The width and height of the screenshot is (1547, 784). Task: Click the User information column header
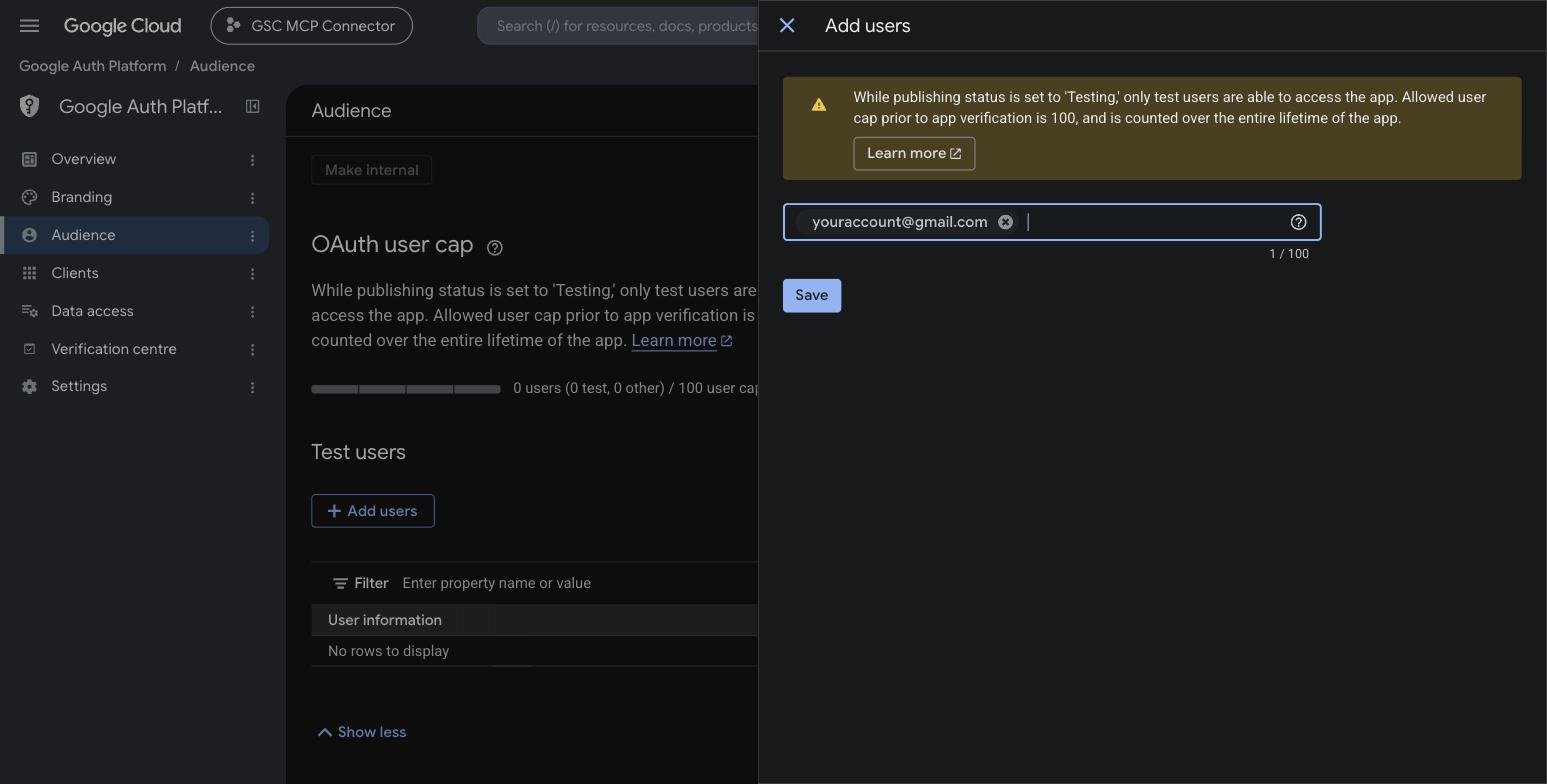pos(385,620)
